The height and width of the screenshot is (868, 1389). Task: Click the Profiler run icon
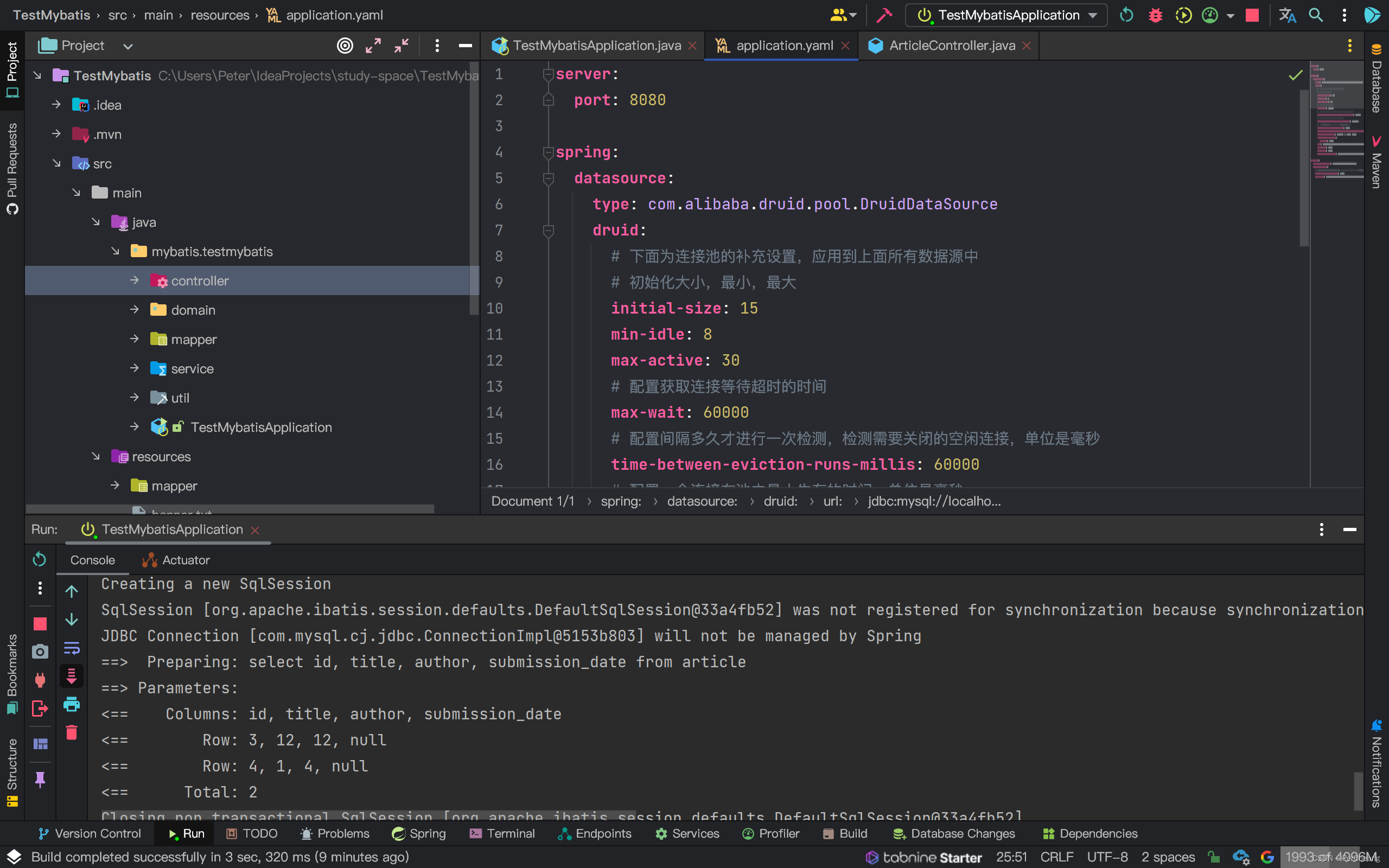[1210, 16]
